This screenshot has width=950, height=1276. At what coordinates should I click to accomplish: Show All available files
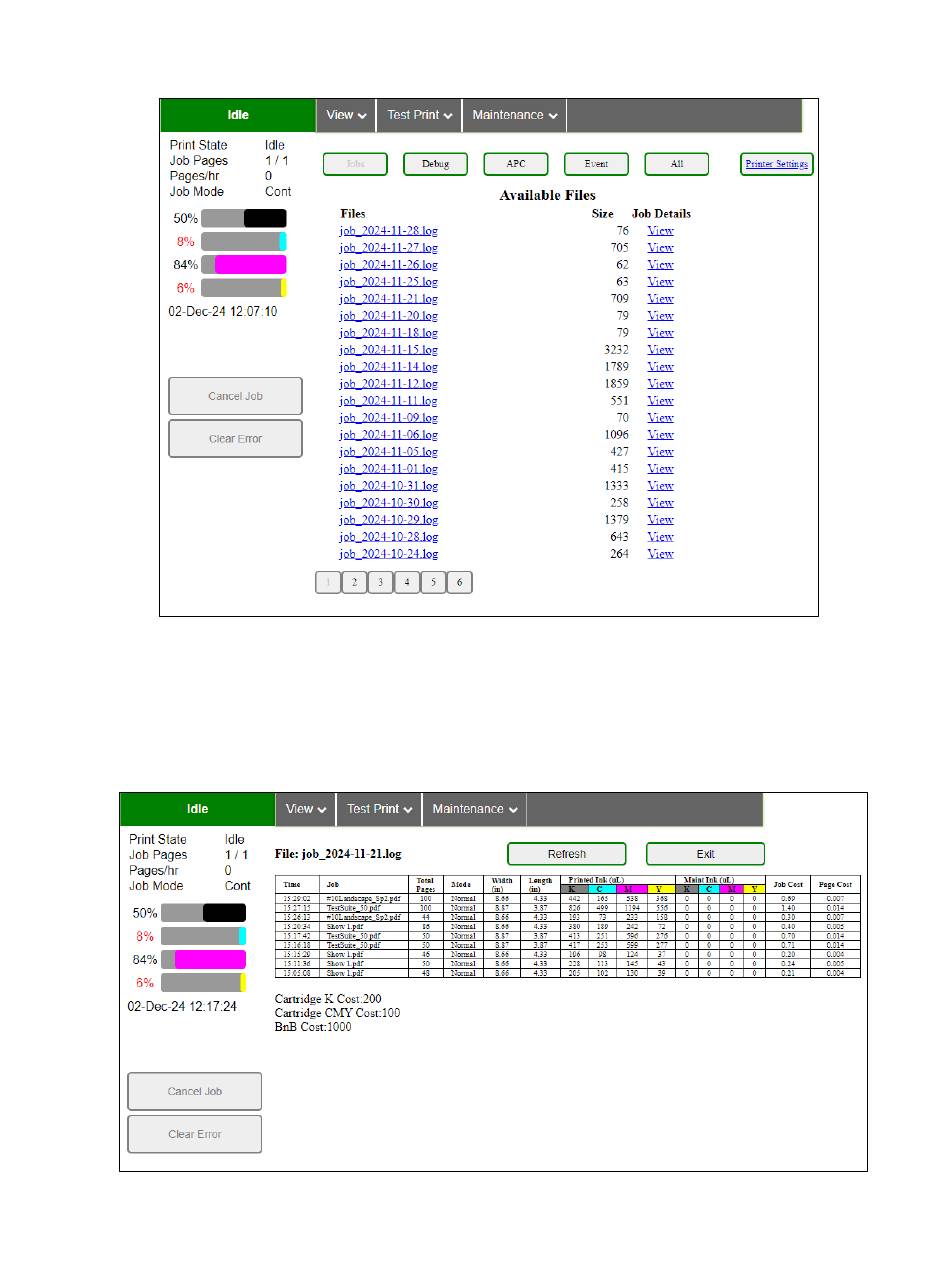tap(677, 164)
